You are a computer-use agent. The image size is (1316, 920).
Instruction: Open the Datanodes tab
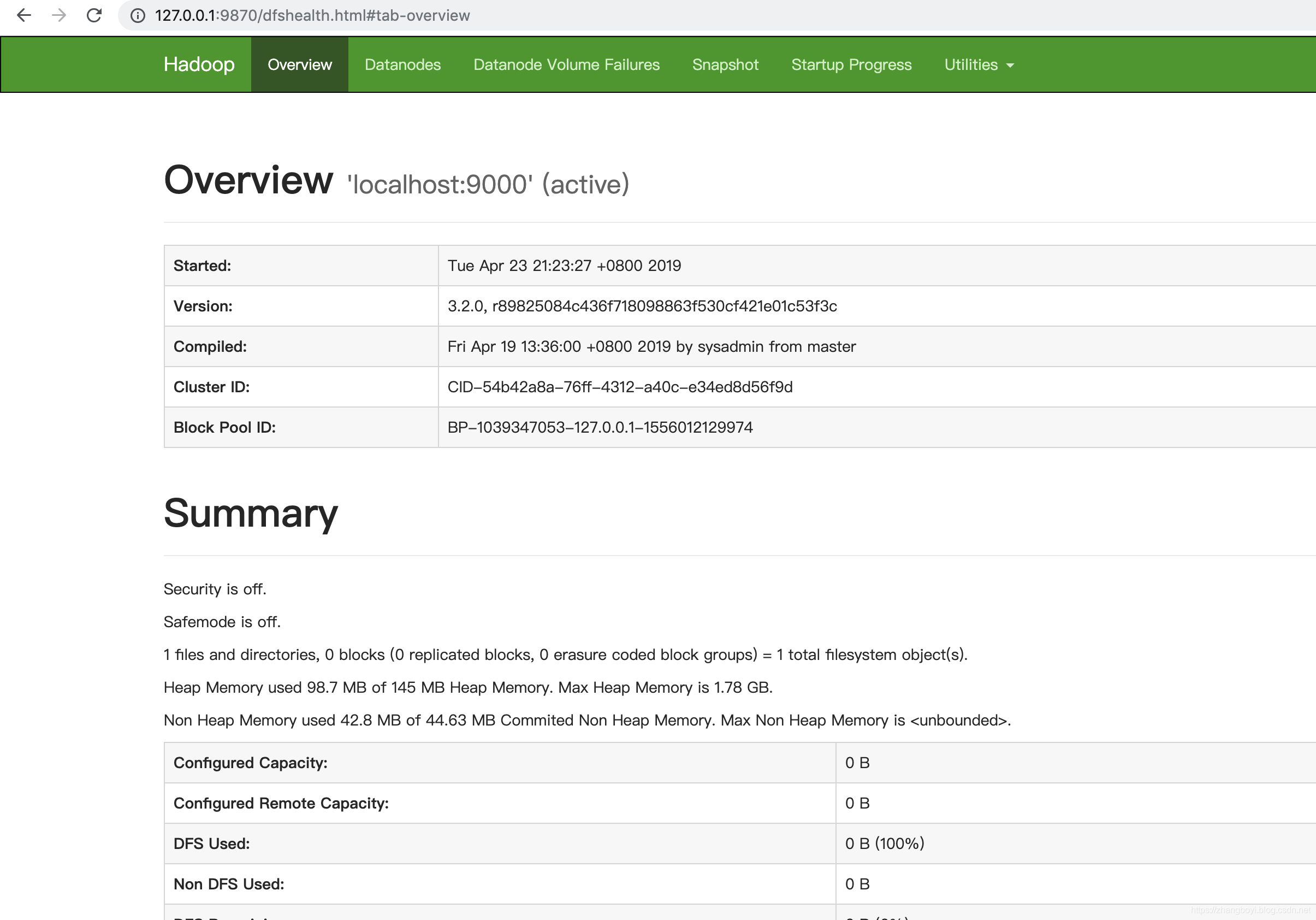(x=402, y=64)
